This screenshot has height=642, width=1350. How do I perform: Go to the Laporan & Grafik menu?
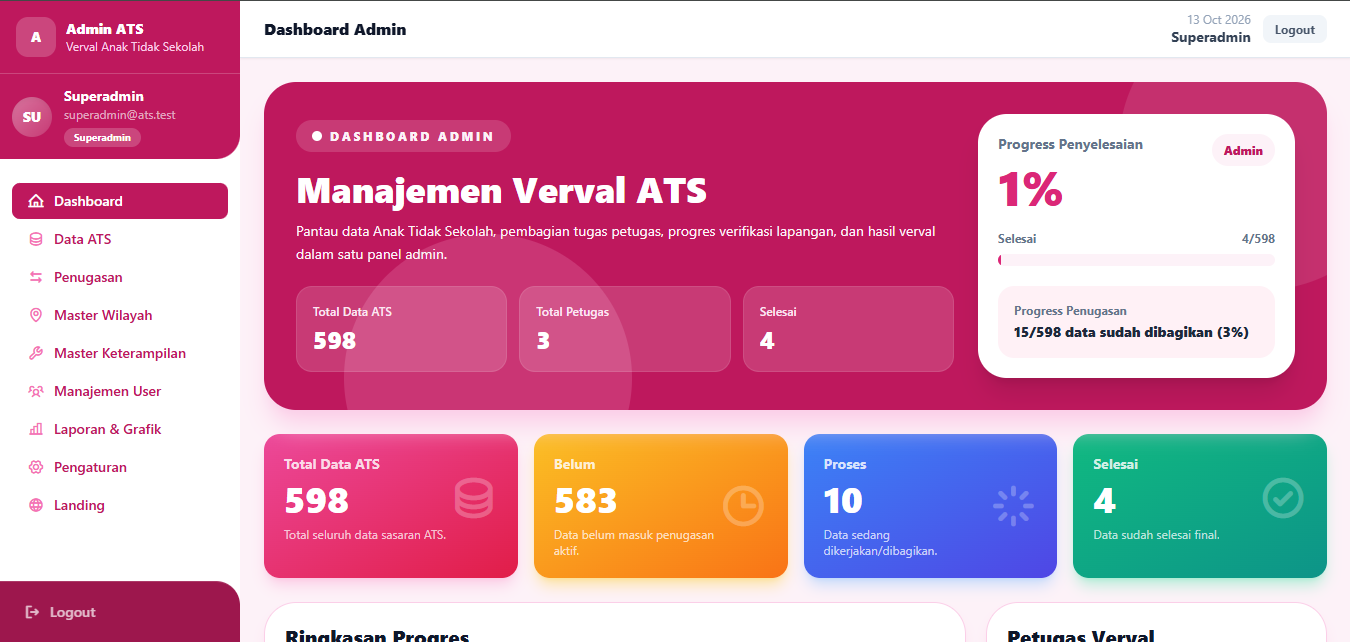(x=120, y=429)
